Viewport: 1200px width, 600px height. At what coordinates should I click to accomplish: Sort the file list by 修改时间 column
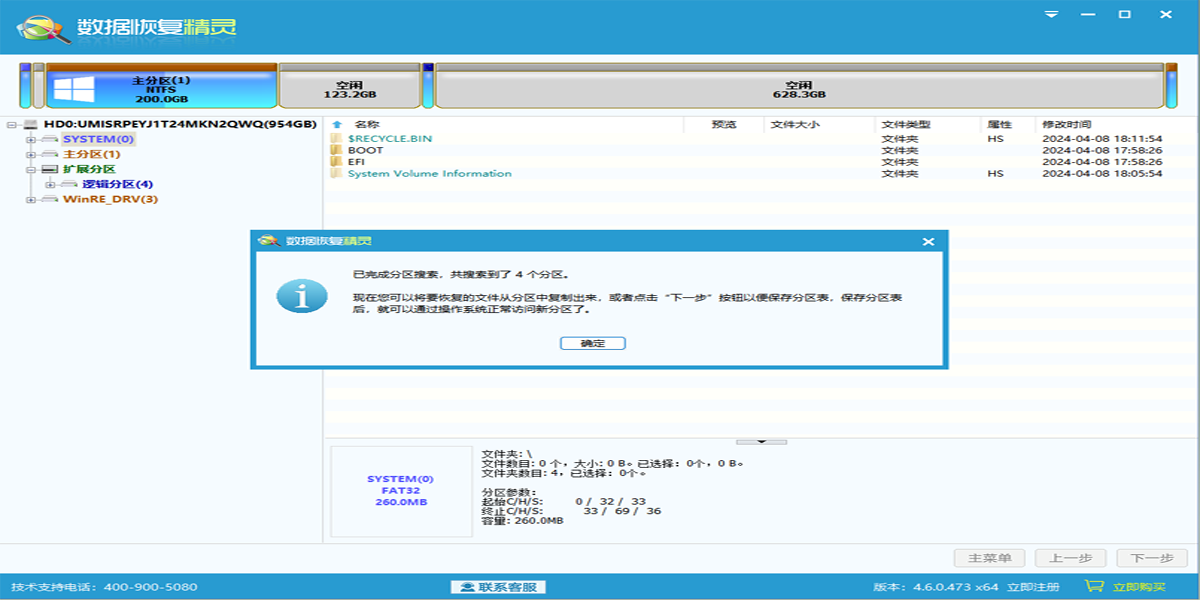coord(1066,125)
